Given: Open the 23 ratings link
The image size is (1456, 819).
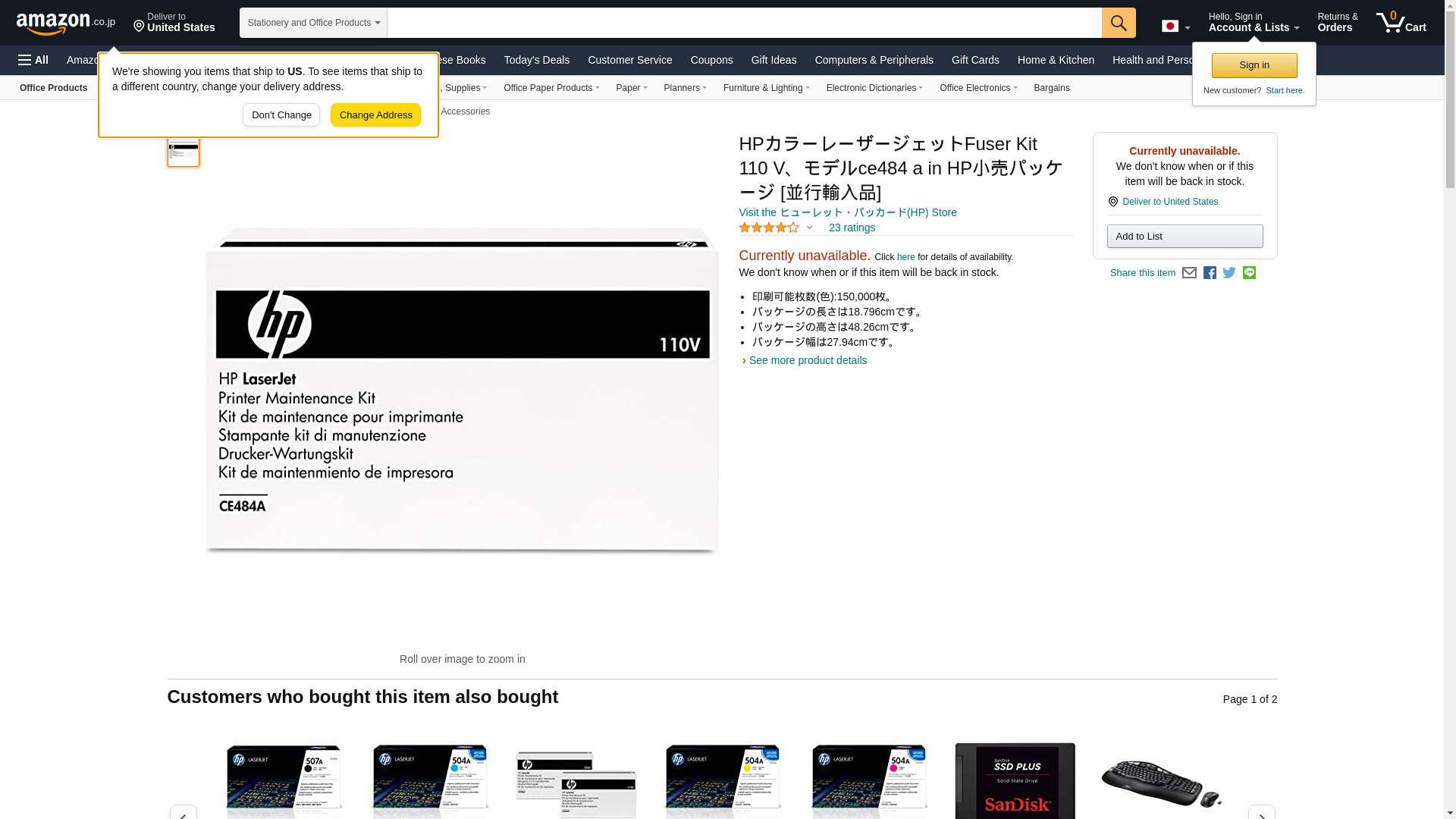Looking at the screenshot, I should (x=851, y=227).
